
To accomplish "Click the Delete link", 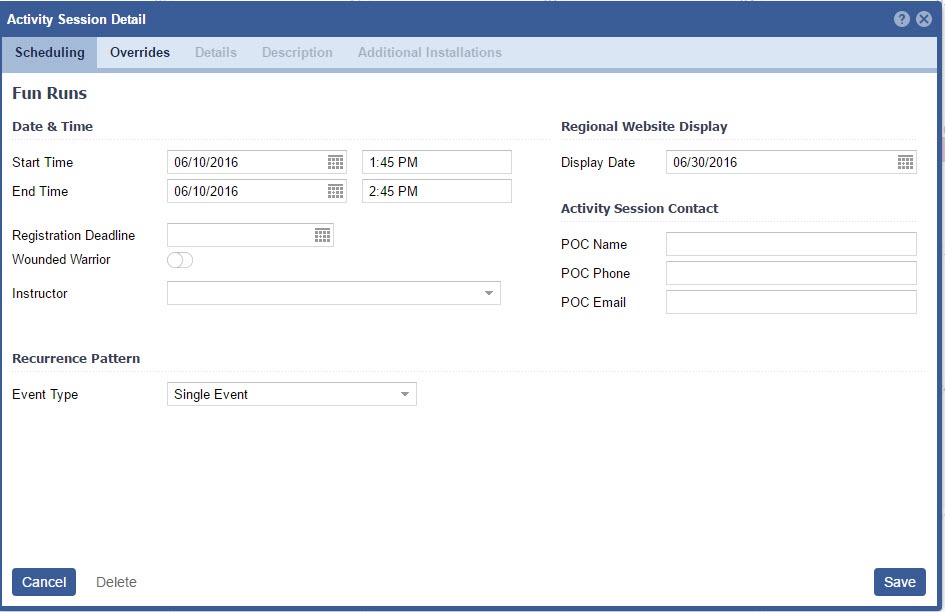I will pyautogui.click(x=116, y=582).
